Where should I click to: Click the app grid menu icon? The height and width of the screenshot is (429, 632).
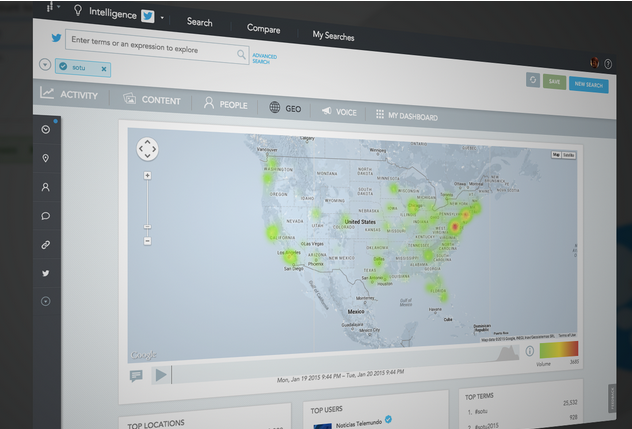coord(50,7)
